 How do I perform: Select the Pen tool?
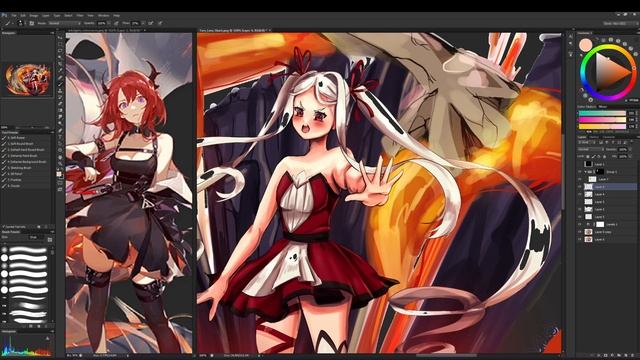pyautogui.click(x=60, y=130)
